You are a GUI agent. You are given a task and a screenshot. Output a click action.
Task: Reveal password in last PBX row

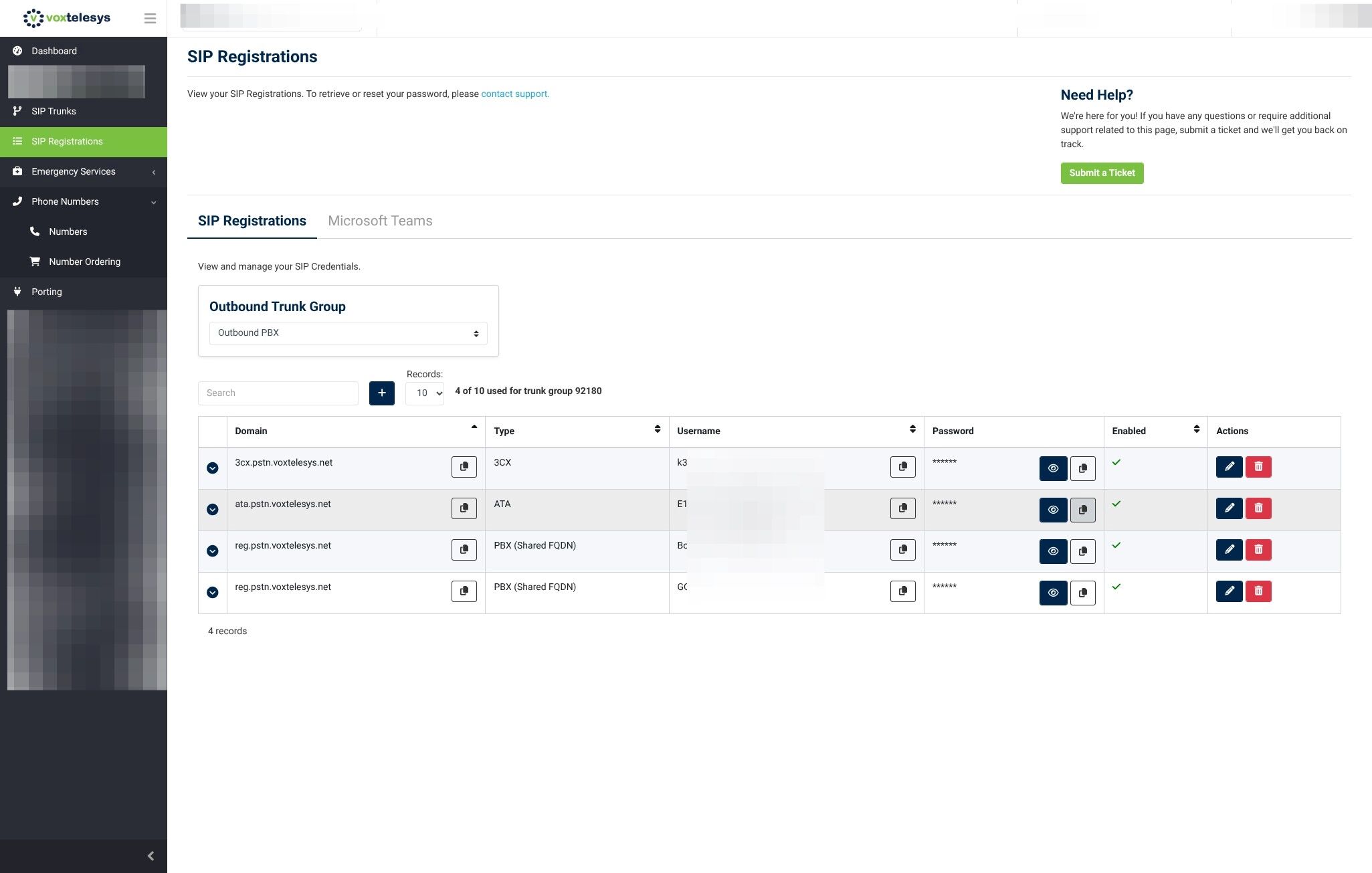(1053, 593)
